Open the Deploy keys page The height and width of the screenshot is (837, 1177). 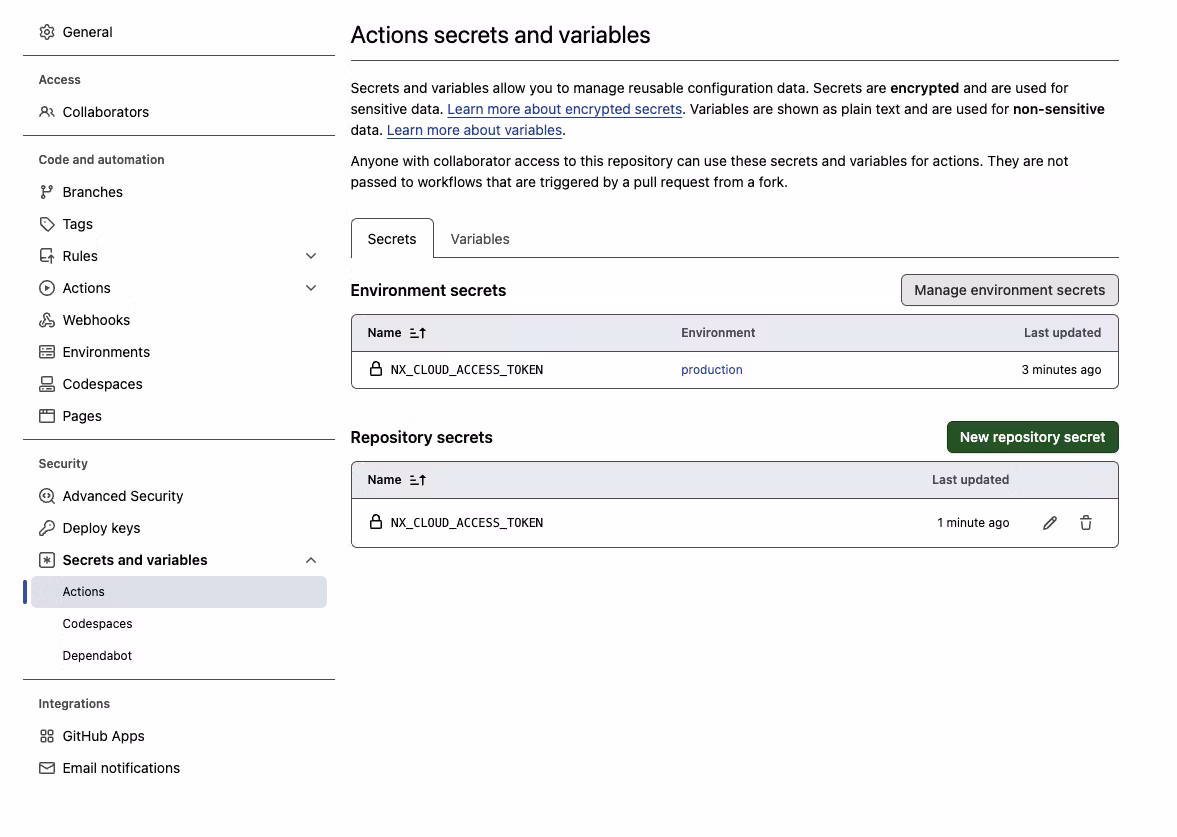tap(100, 527)
